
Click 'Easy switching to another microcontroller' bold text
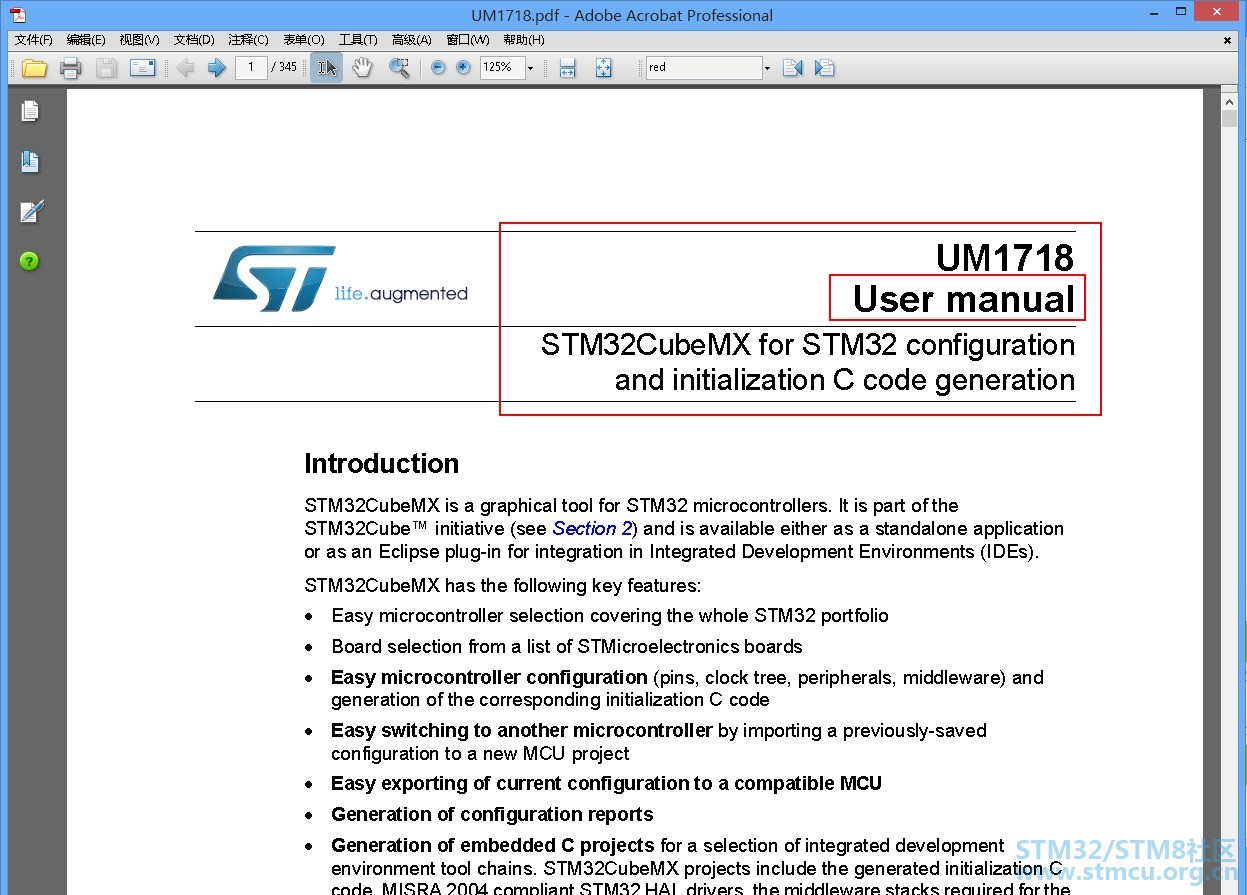(522, 731)
